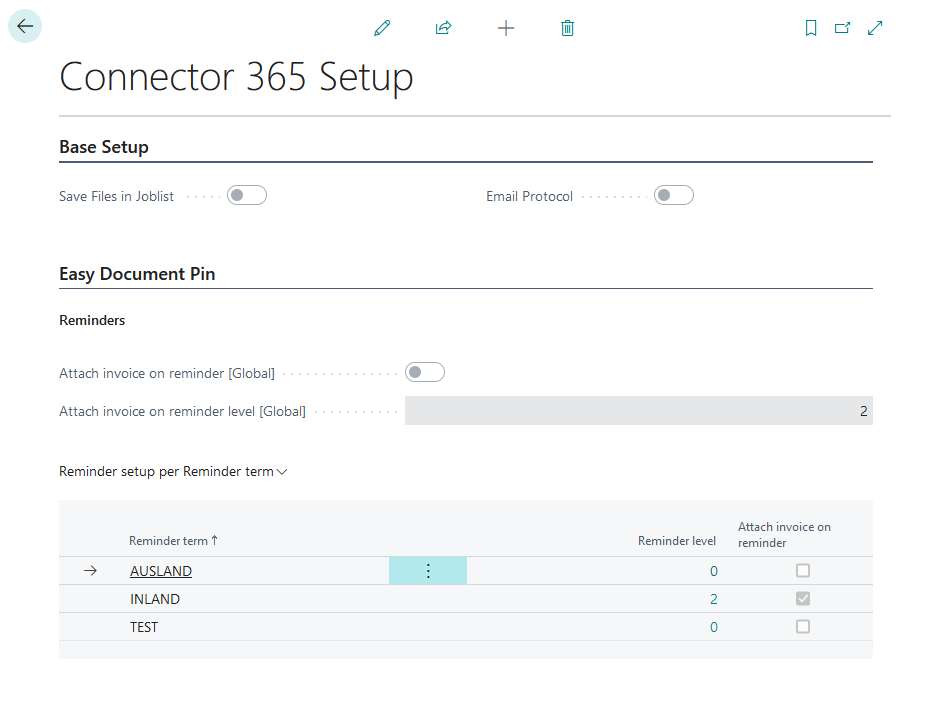Go back using the arrow button
The image size is (936, 702).
click(25, 26)
